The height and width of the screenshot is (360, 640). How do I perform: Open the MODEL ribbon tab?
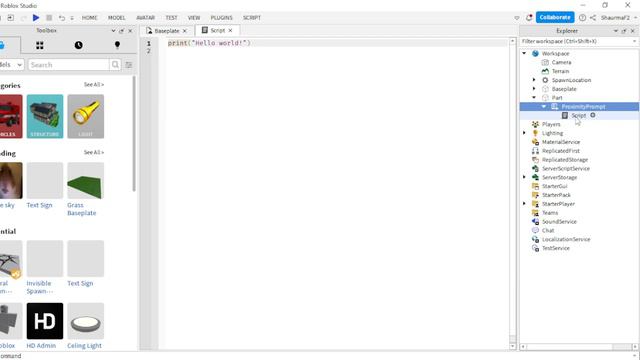tap(117, 18)
